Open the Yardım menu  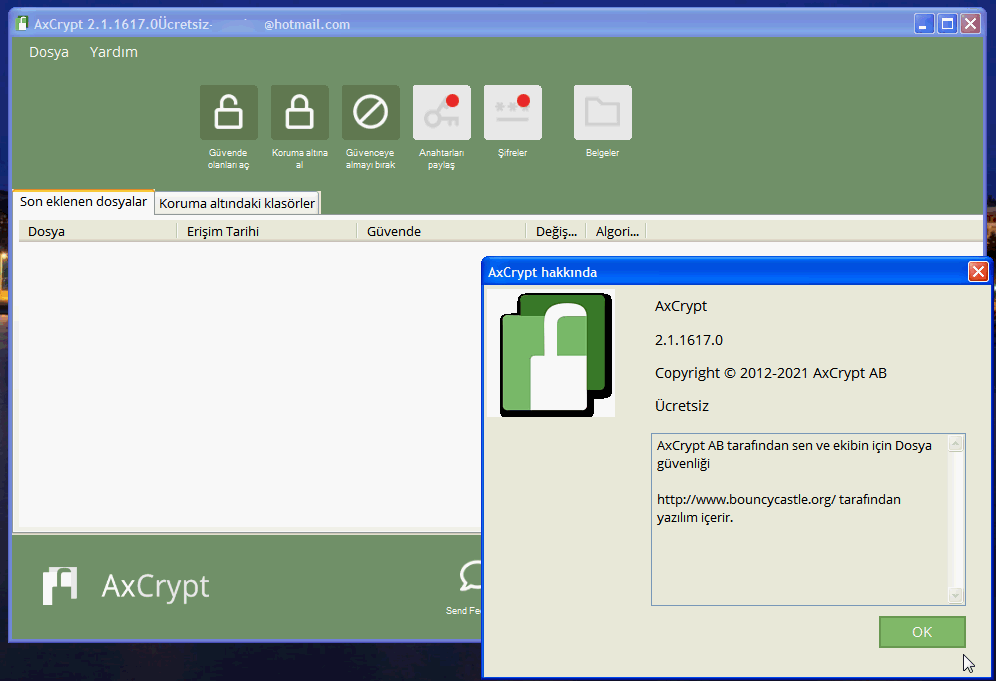(114, 52)
